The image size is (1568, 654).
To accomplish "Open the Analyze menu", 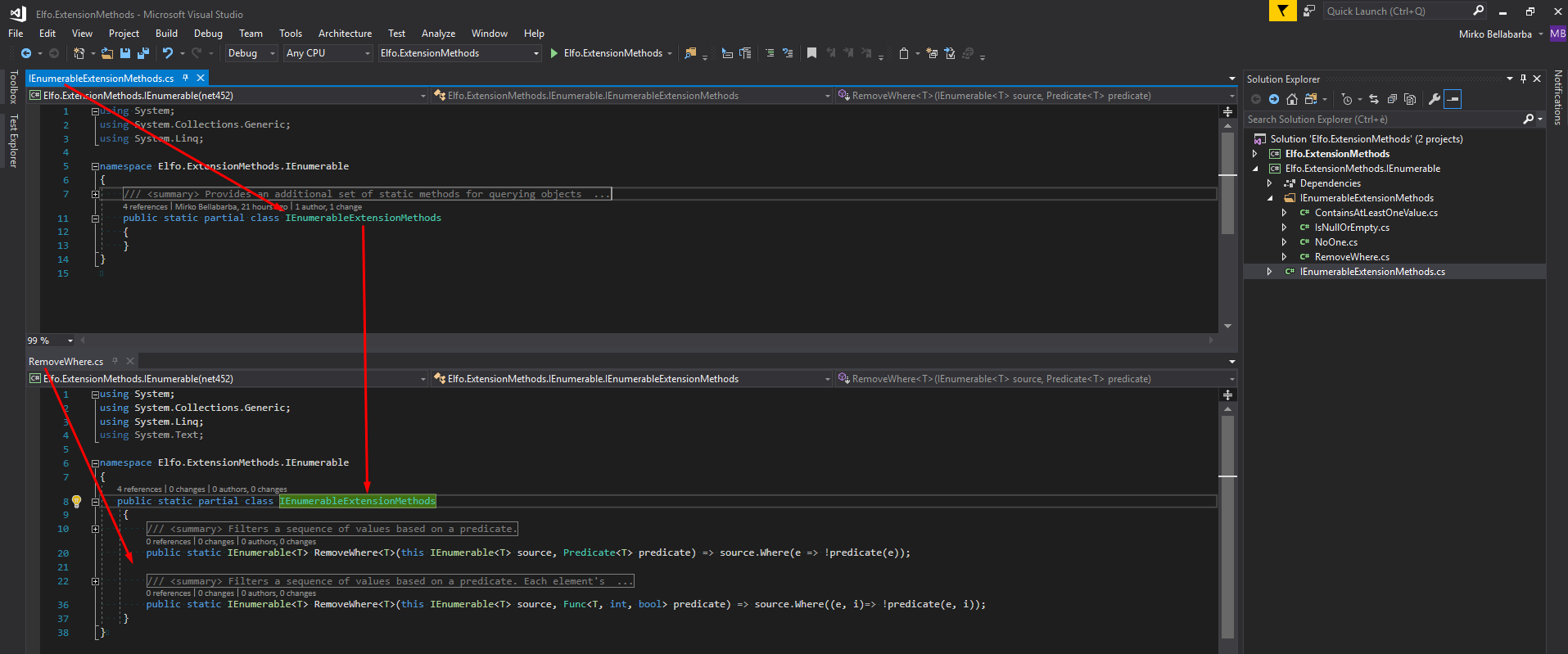I will click(x=438, y=34).
